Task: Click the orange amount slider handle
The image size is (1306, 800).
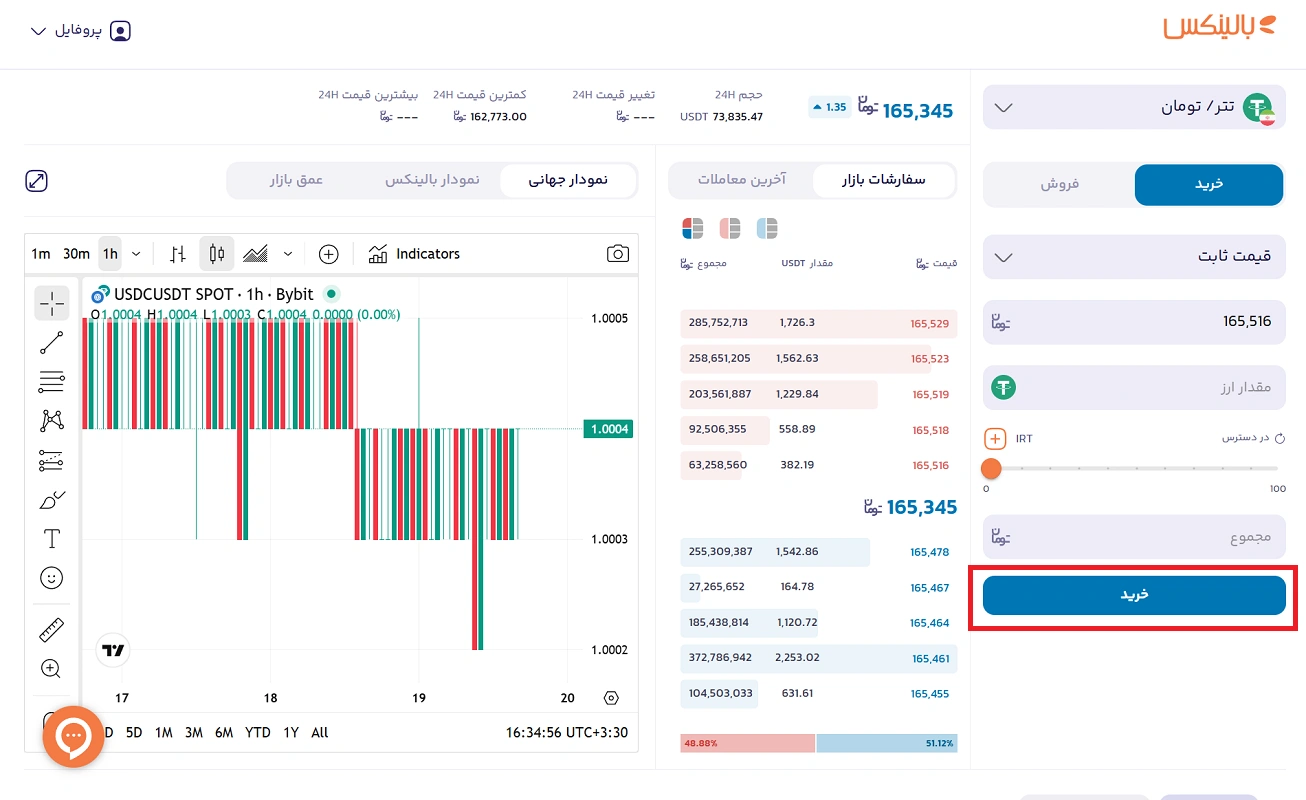Action: point(991,468)
